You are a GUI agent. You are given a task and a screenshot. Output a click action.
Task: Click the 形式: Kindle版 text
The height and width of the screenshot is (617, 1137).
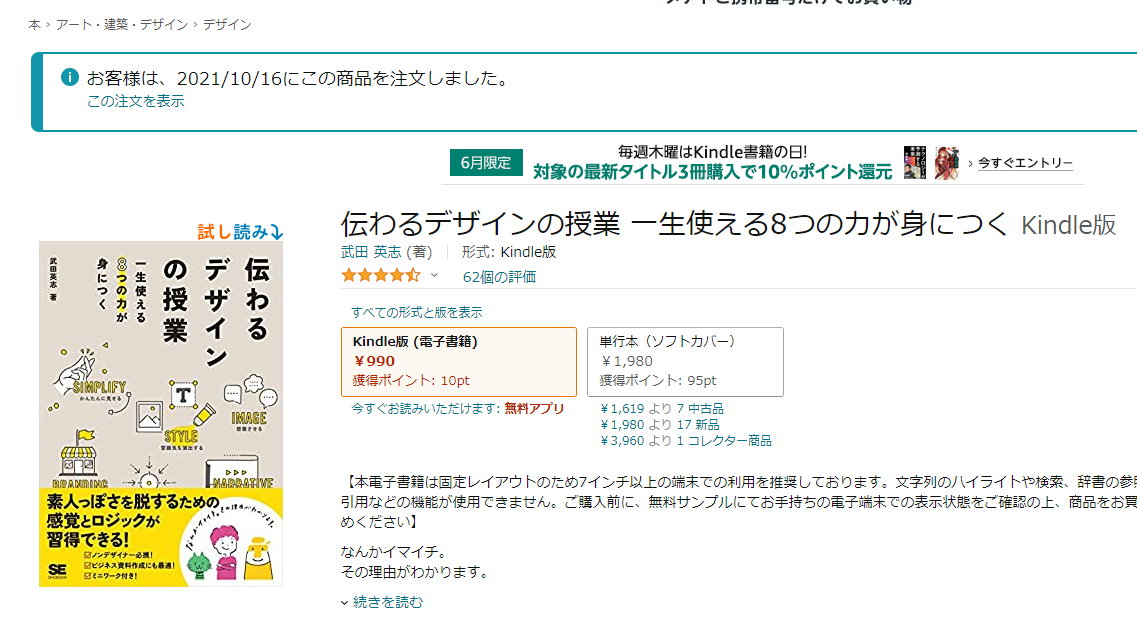(508, 252)
